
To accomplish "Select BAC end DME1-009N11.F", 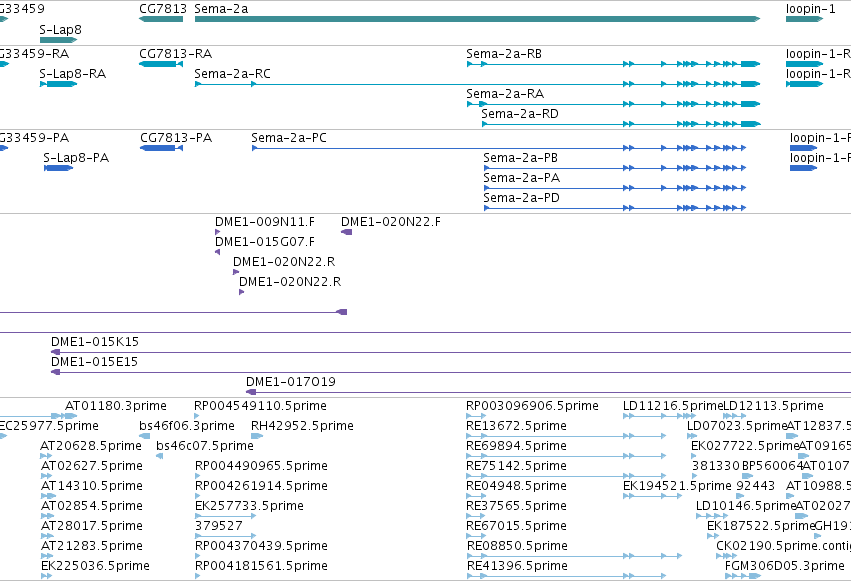I will (218, 232).
